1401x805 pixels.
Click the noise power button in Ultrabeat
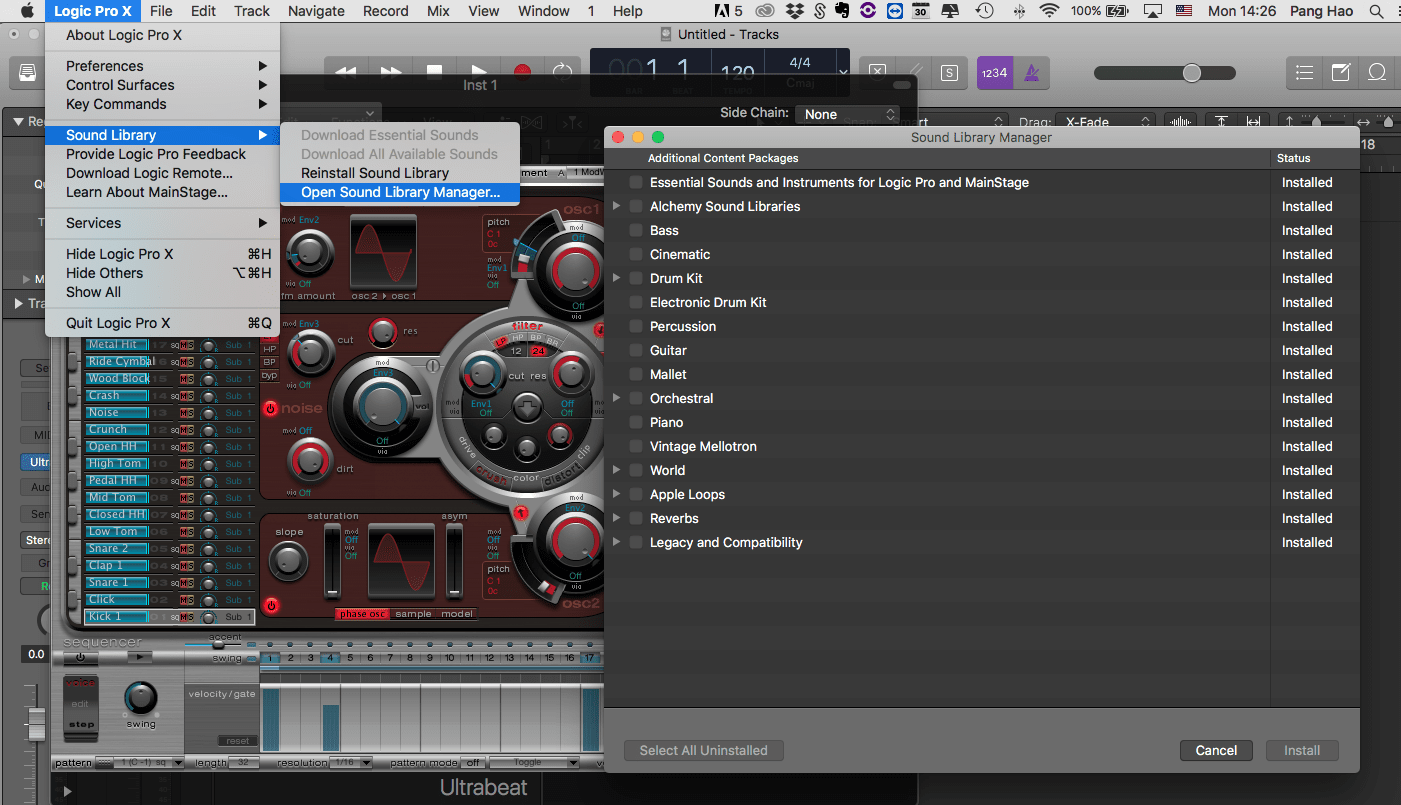(270, 408)
